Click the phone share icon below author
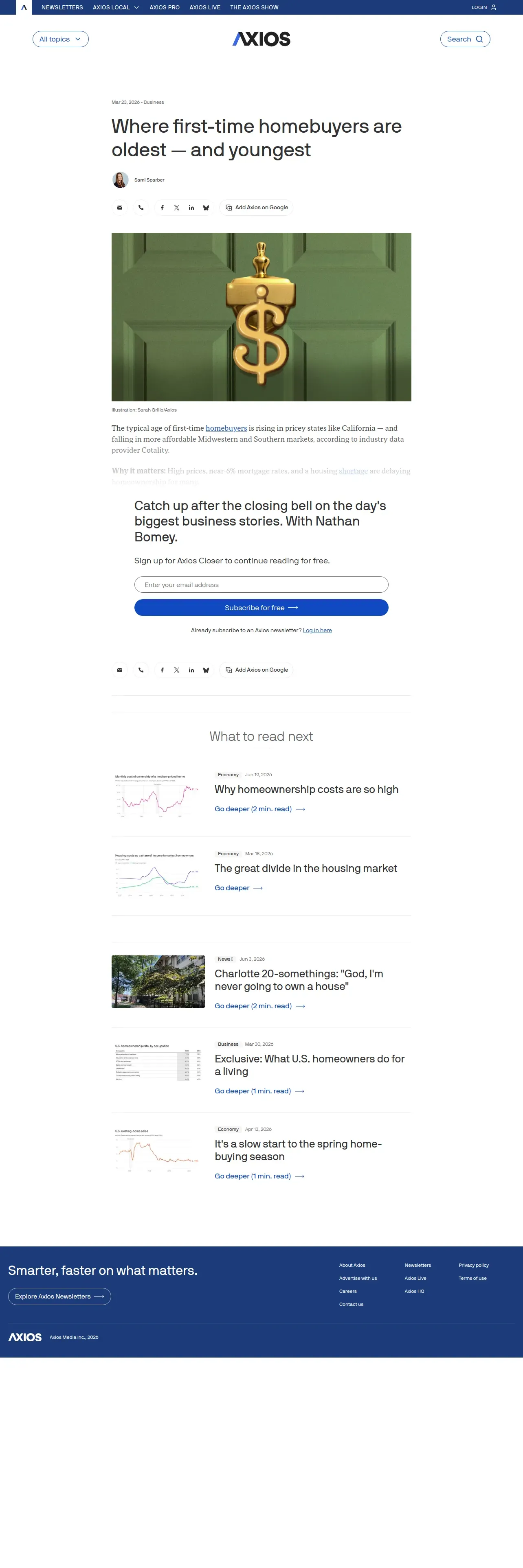The image size is (523, 1568). pos(141,208)
